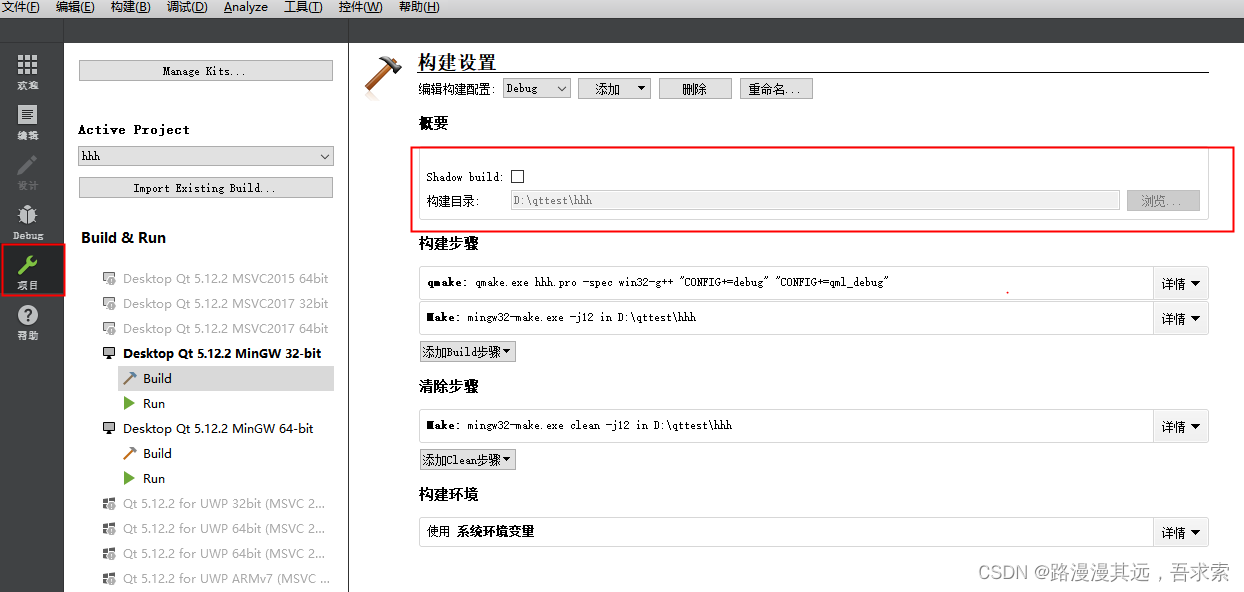Open the Debug build configuration dropdown
The height and width of the screenshot is (592, 1244).
tap(536, 88)
